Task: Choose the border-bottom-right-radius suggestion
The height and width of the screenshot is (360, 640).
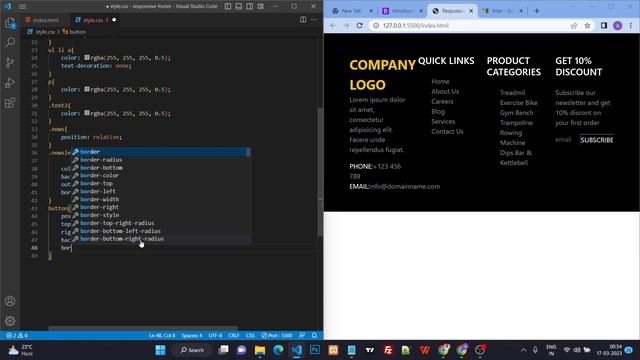Action: [x=161, y=239]
